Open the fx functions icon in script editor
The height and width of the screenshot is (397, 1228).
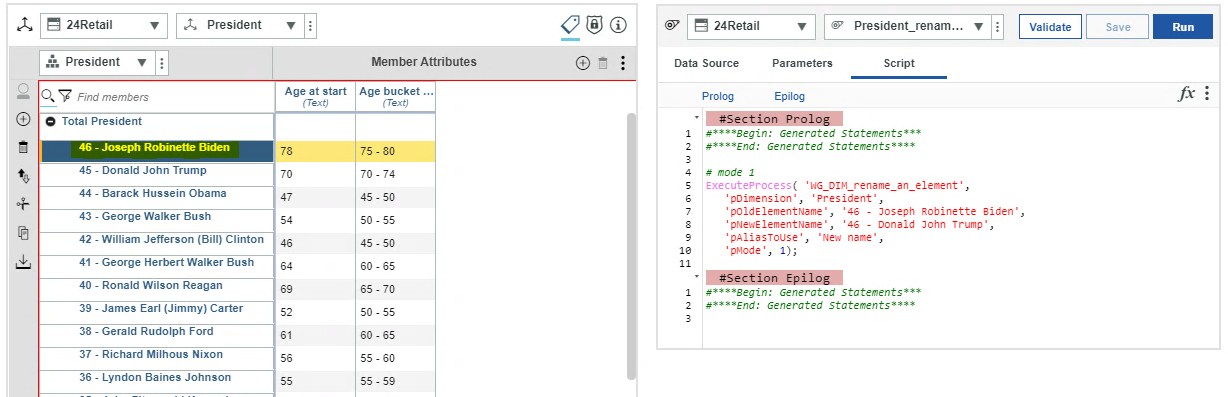1187,93
